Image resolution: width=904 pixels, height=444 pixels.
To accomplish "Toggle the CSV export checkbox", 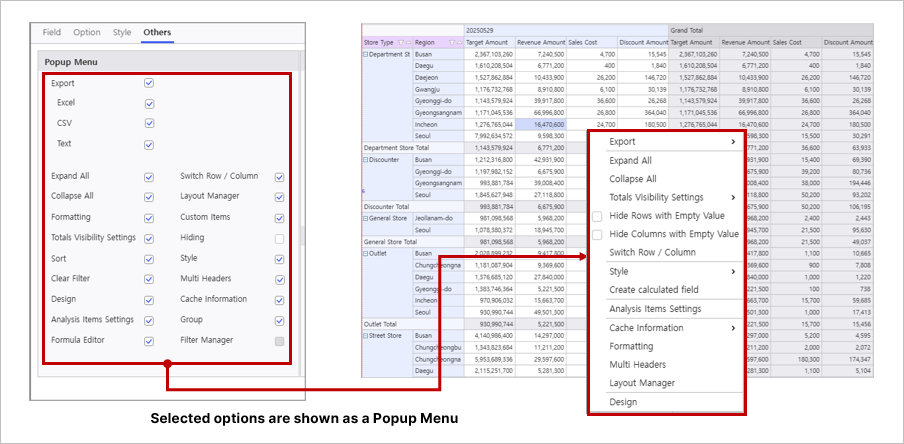I will coord(149,123).
